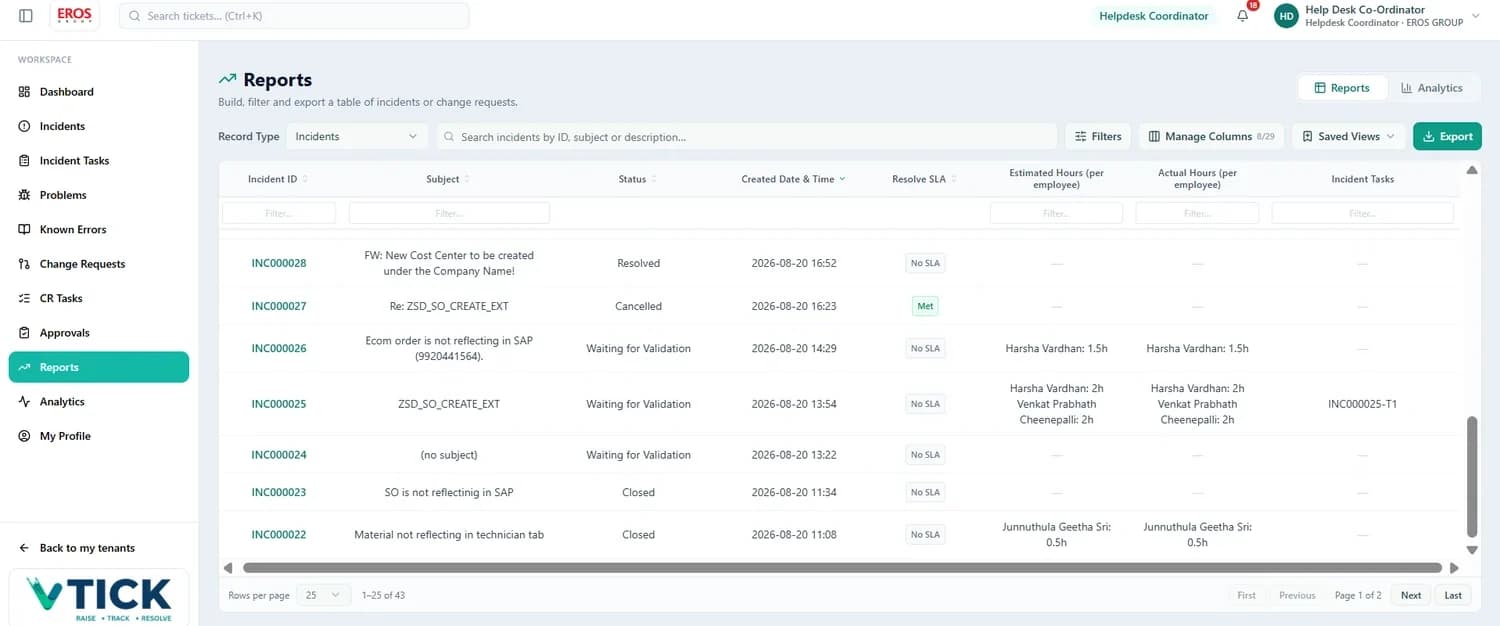Click the Met SLA badge for INC000027
This screenshot has width=1500, height=626.
click(x=925, y=306)
